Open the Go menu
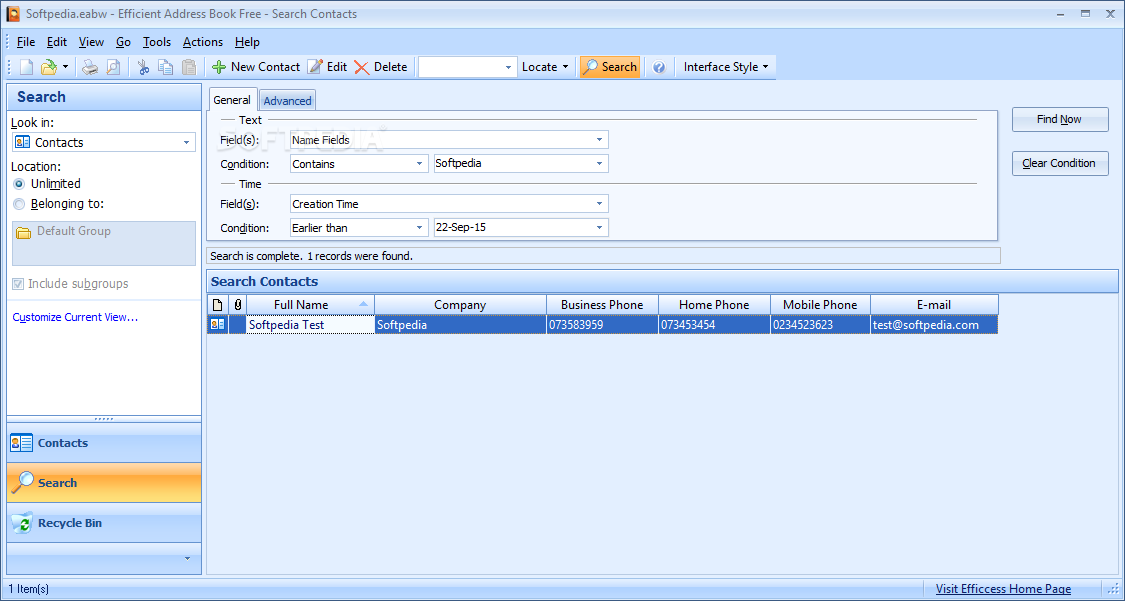This screenshot has height=601, width=1125. pos(123,42)
